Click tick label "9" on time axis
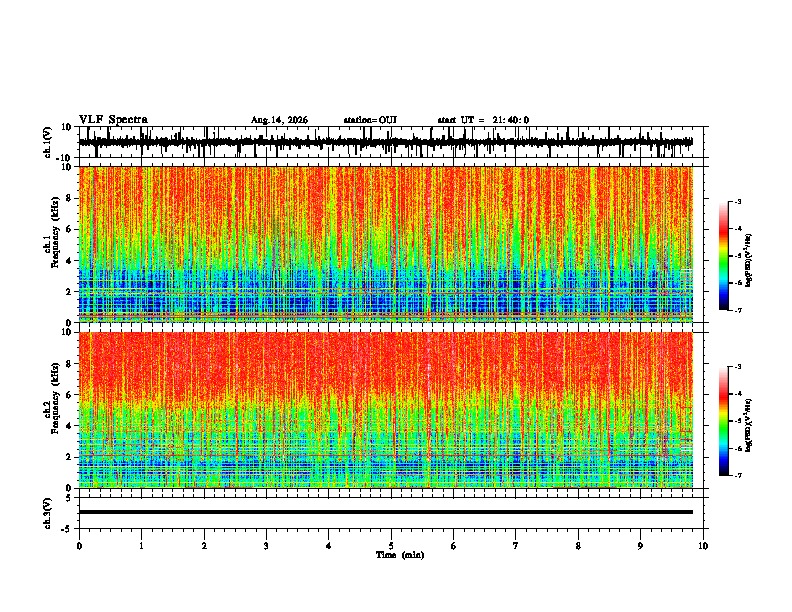 640,546
